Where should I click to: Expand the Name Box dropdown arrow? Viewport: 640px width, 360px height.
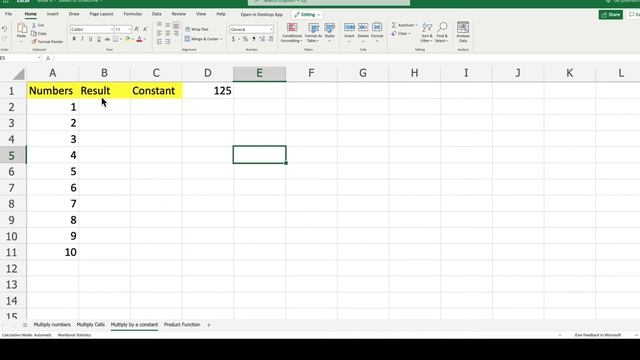click(x=39, y=58)
